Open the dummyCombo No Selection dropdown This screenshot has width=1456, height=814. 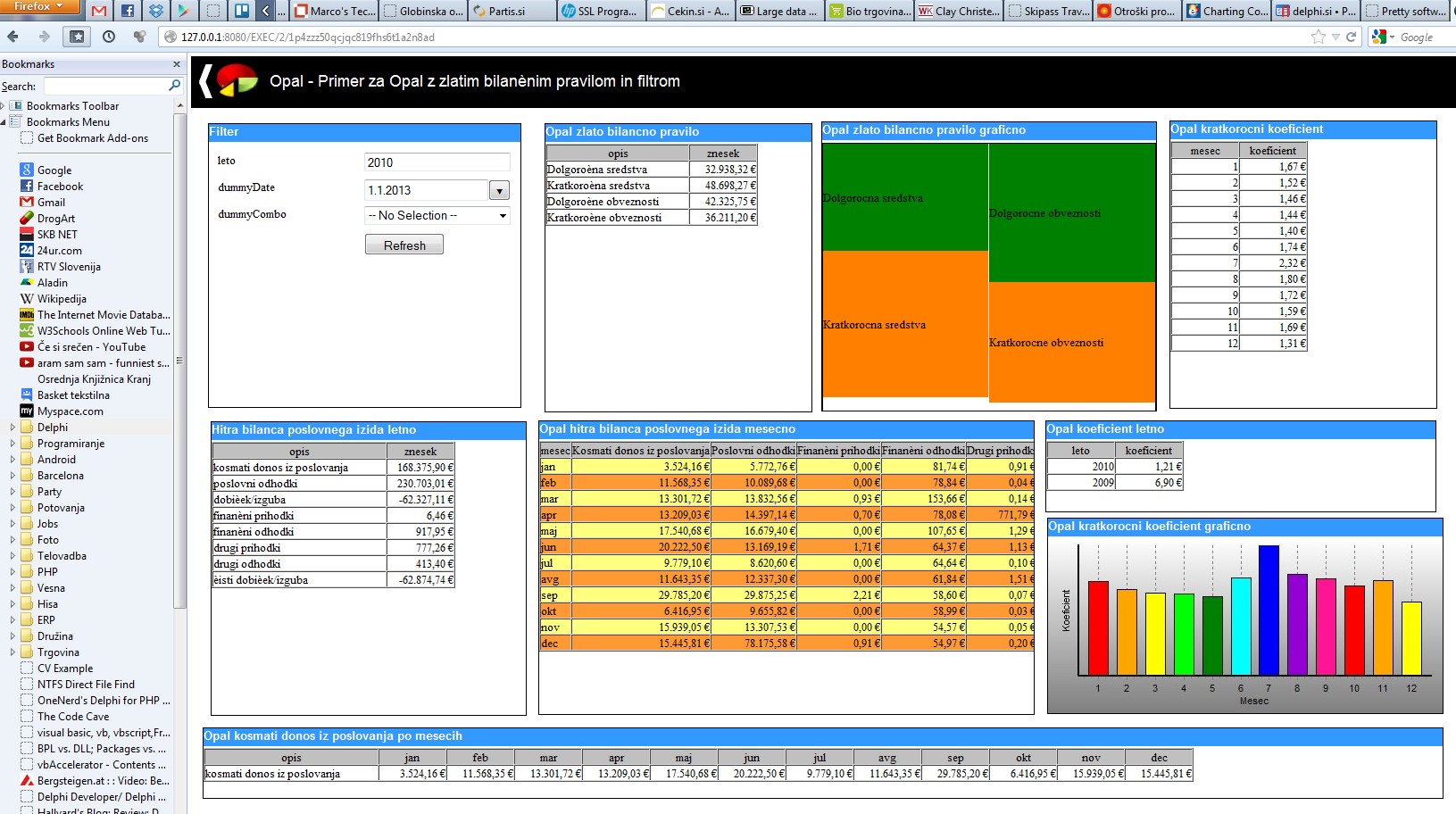[x=437, y=215]
